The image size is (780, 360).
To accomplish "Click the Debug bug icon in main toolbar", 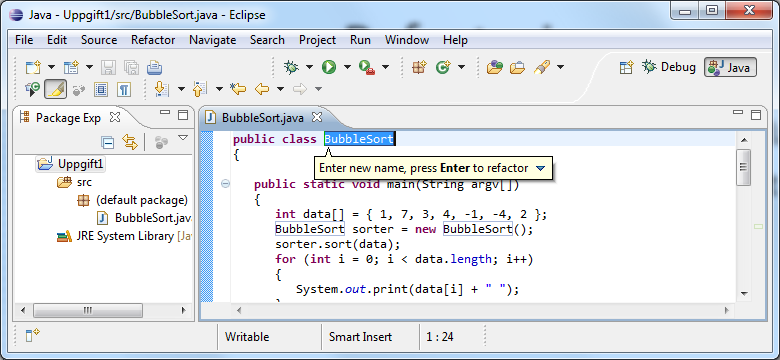I will [x=291, y=67].
